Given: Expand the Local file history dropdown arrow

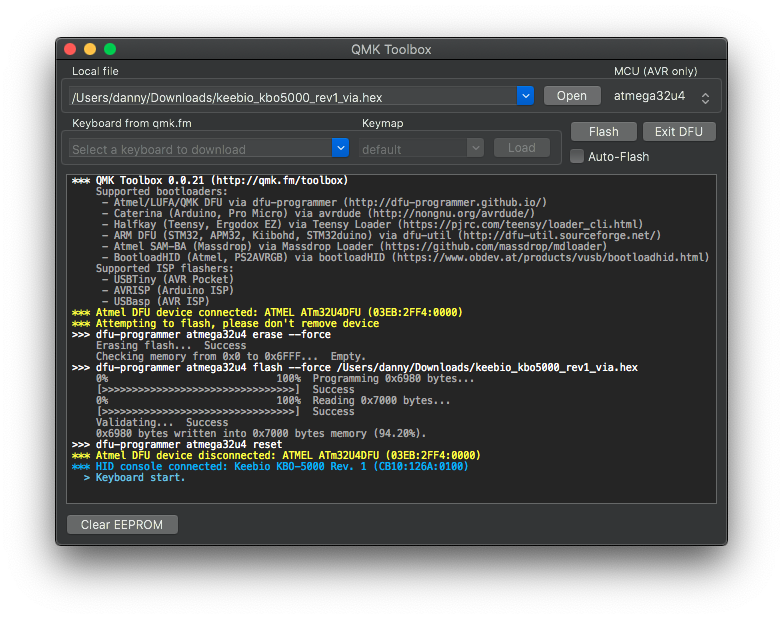Looking at the screenshot, I should [x=526, y=96].
